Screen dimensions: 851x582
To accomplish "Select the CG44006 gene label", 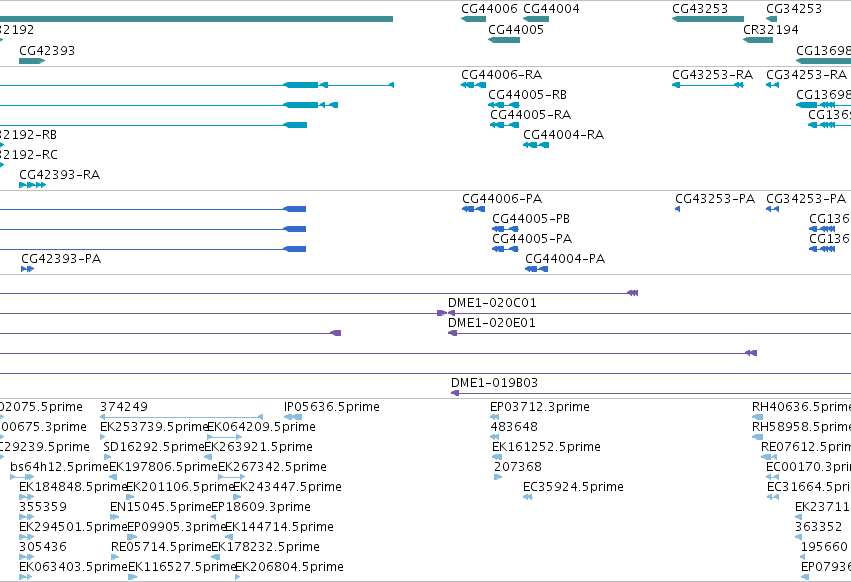I will pyautogui.click(x=489, y=9).
